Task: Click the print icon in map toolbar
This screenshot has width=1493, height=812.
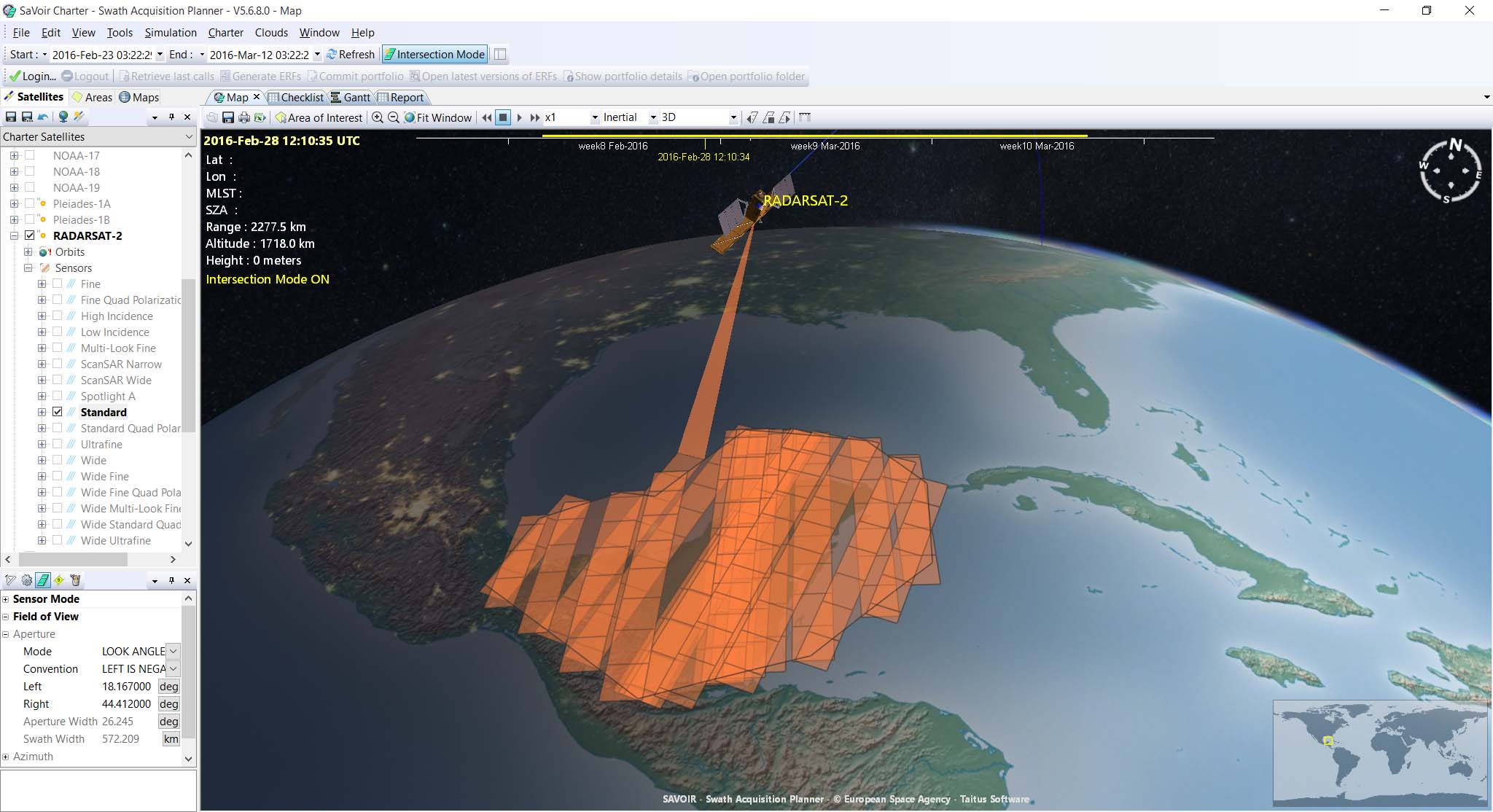Action: (x=244, y=117)
